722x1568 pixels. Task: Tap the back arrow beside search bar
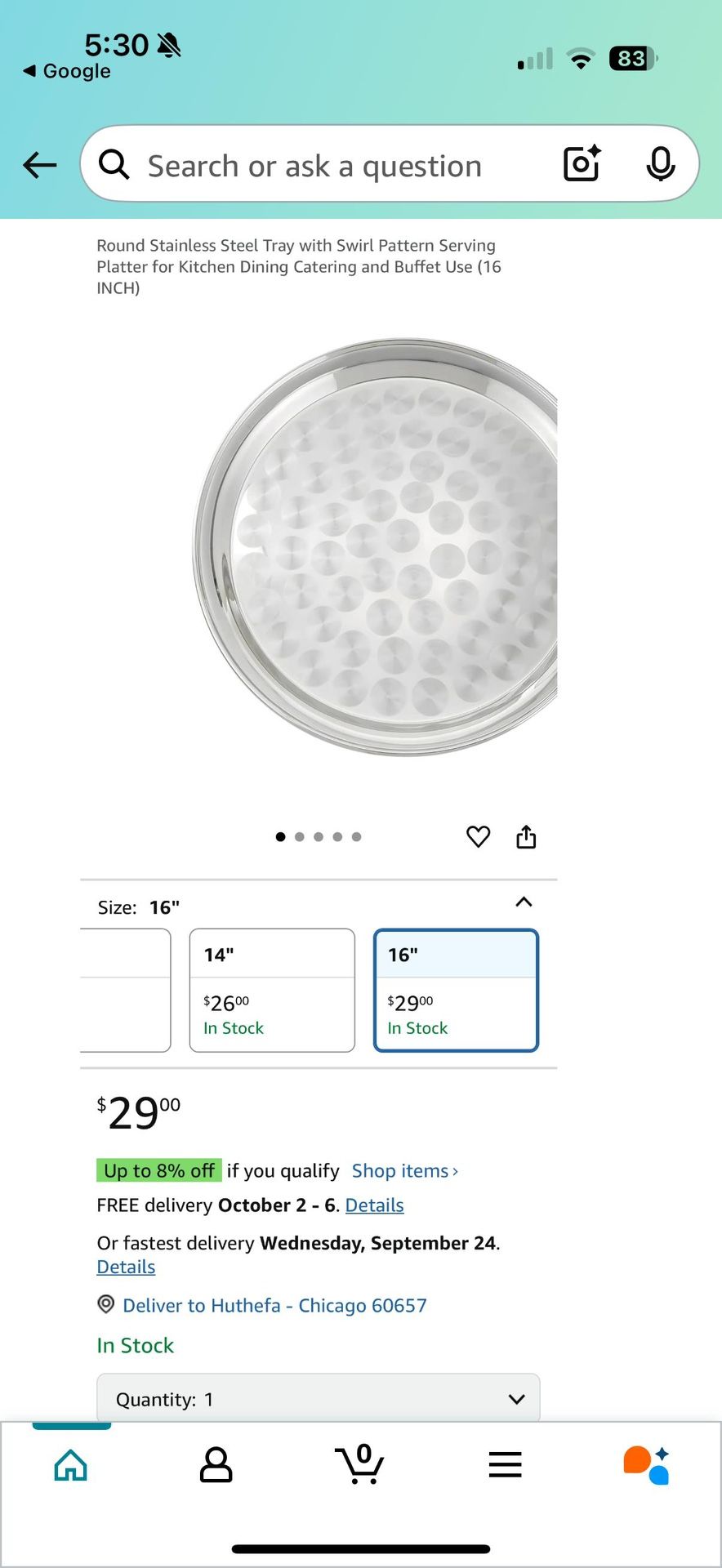(39, 165)
